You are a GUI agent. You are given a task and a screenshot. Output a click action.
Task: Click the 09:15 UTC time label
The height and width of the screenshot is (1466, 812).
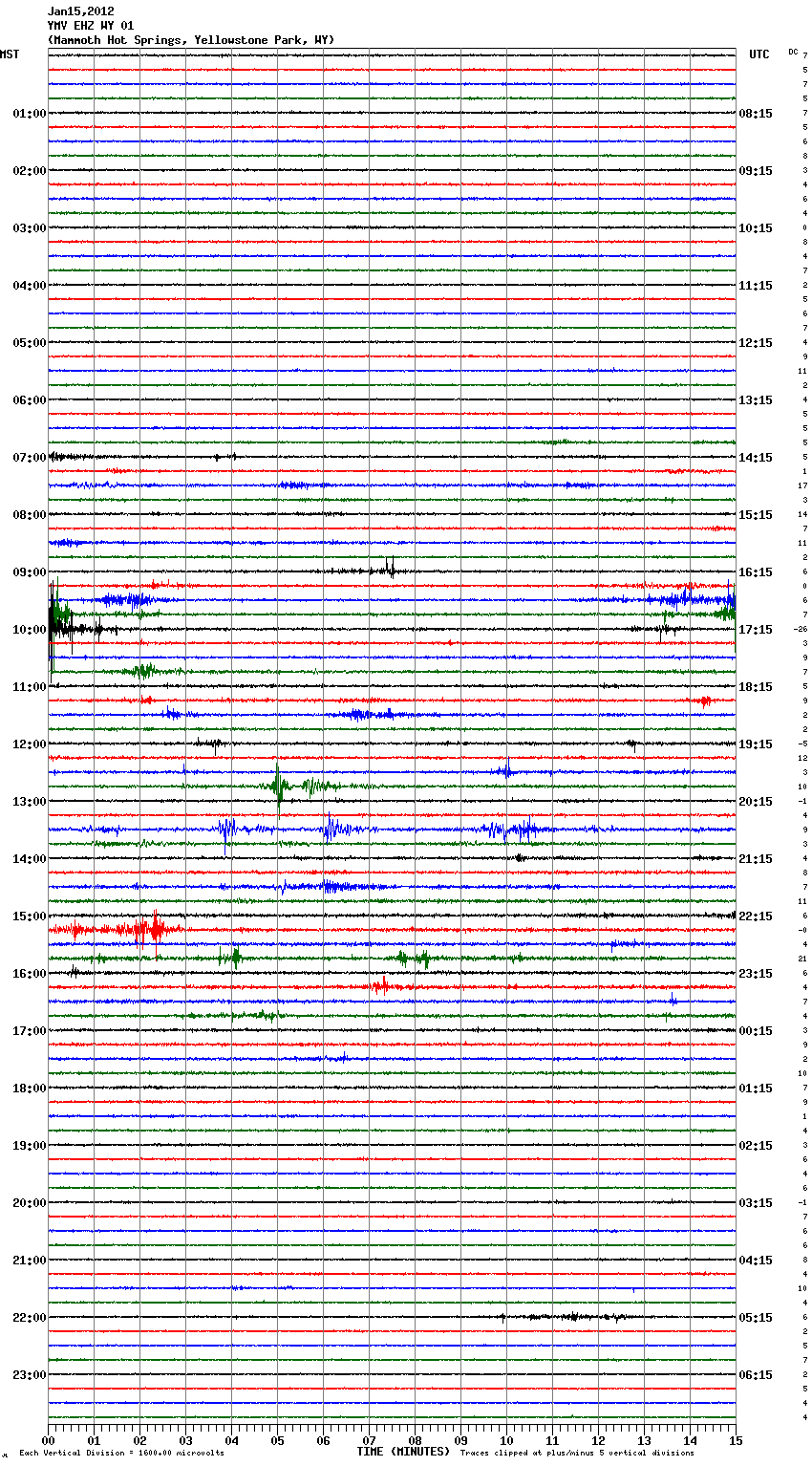(x=756, y=171)
